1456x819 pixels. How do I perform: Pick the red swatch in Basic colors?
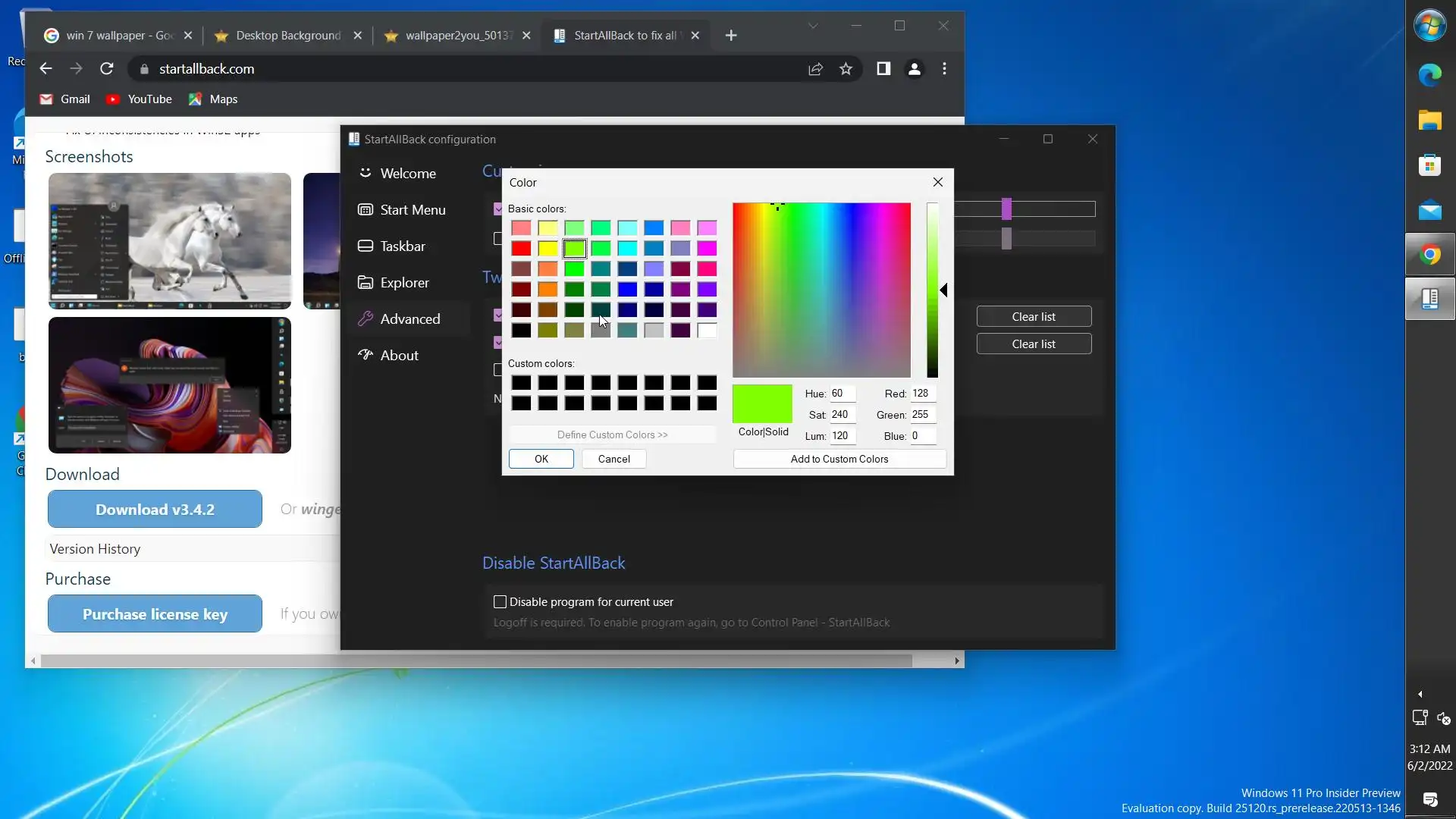click(x=521, y=249)
